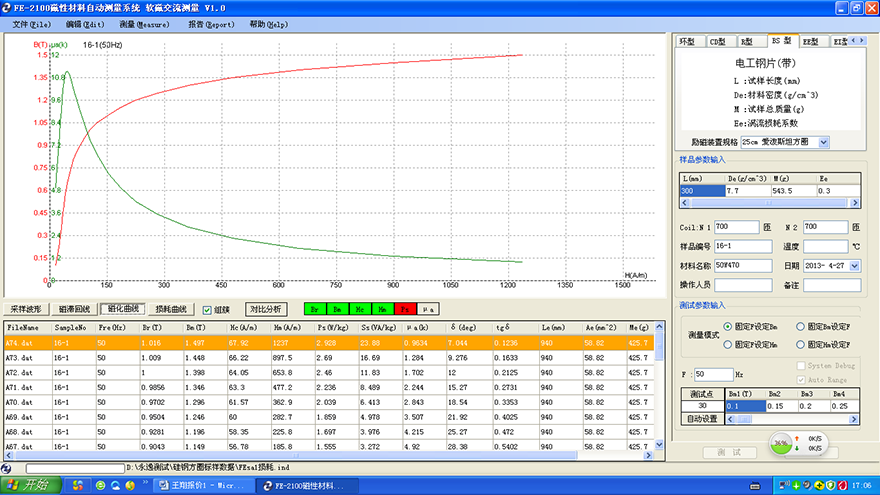Click the green 360 browser quick-launch icon
Screen dimensions: 880x495
100,486
